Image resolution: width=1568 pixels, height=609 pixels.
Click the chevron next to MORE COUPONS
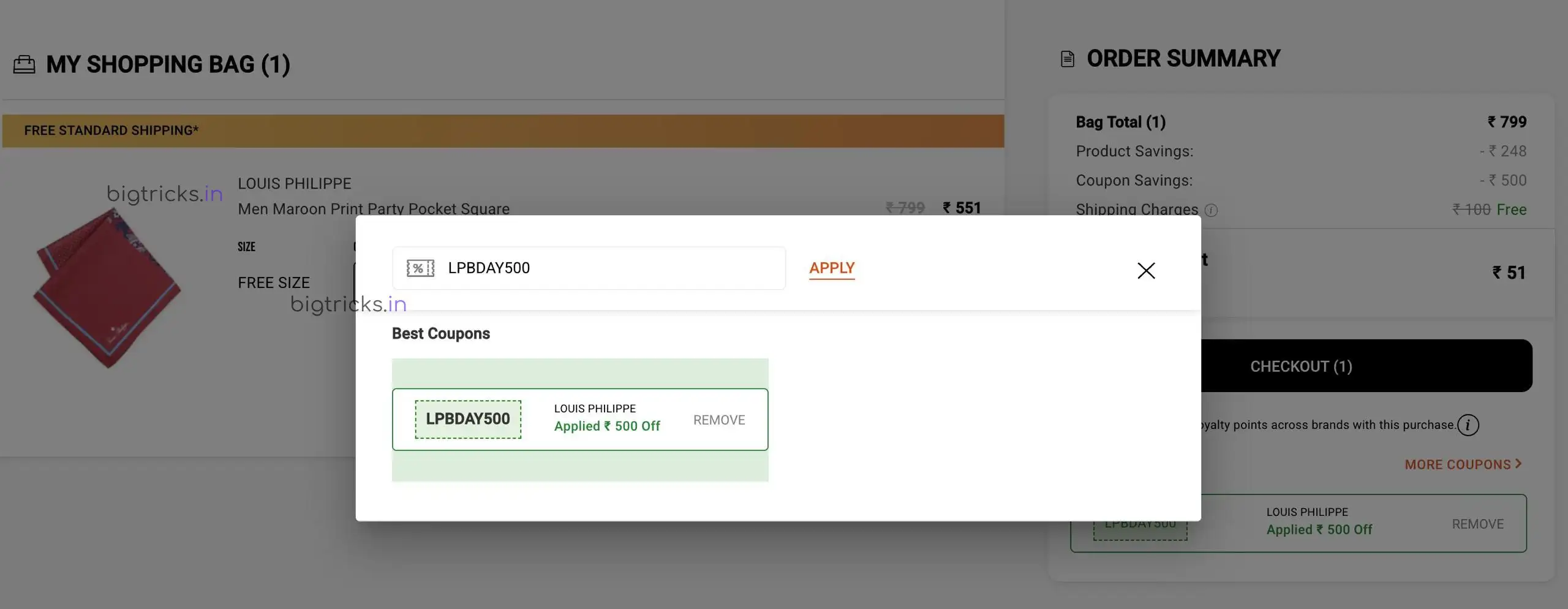1518,464
